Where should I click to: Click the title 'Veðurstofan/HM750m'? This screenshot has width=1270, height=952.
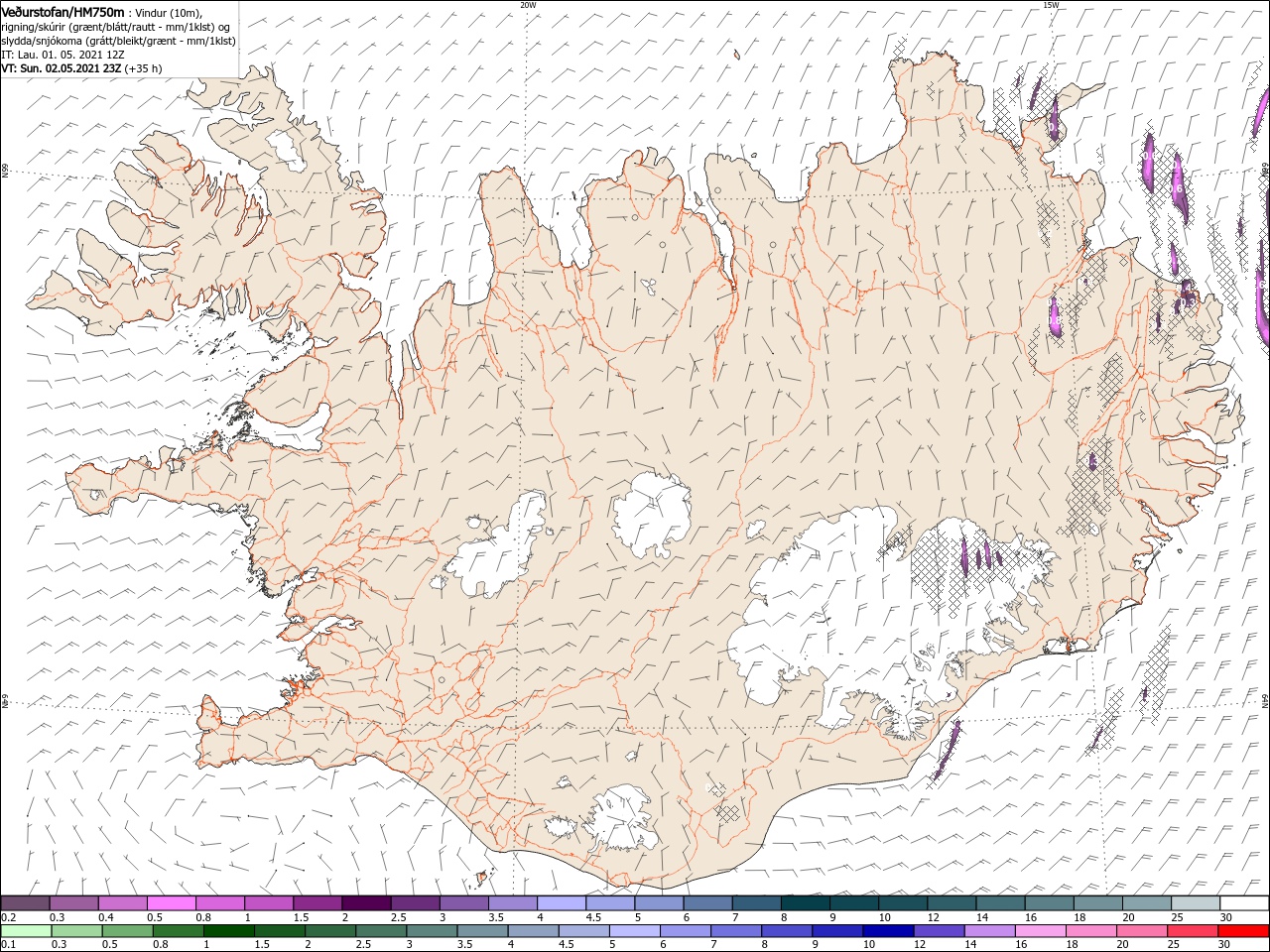(x=63, y=12)
